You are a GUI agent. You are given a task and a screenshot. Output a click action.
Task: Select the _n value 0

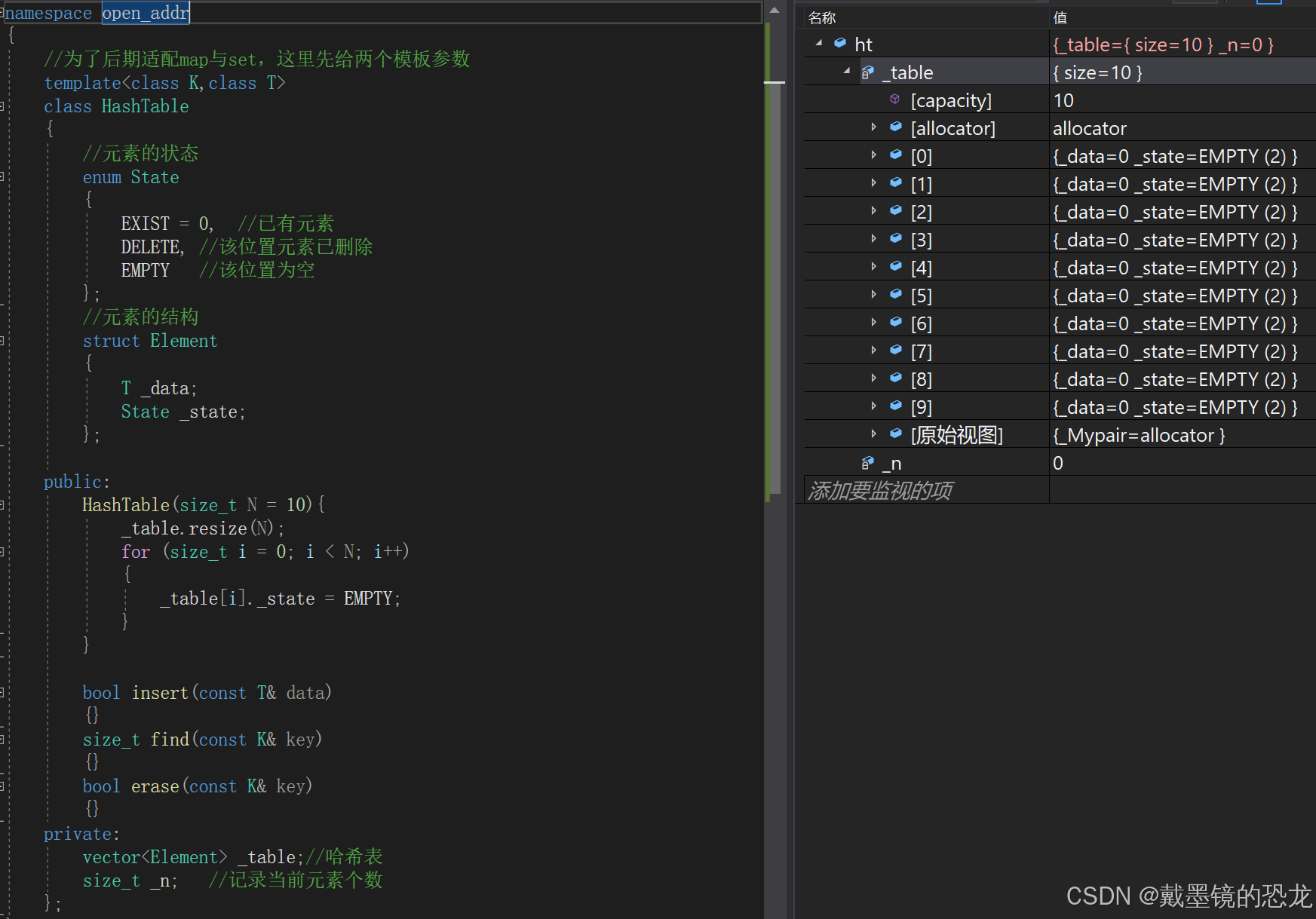coord(1058,463)
